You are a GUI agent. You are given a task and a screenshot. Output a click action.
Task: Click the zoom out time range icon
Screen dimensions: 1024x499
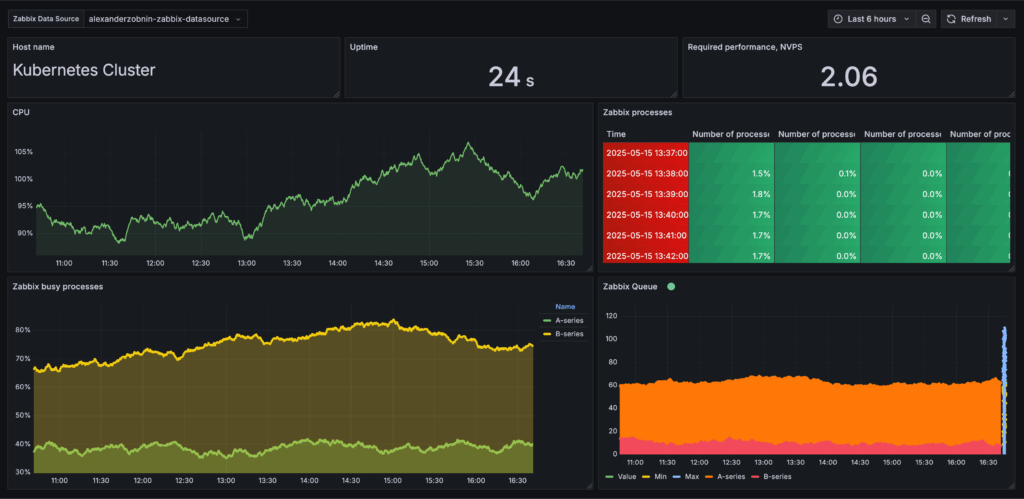click(x=926, y=19)
